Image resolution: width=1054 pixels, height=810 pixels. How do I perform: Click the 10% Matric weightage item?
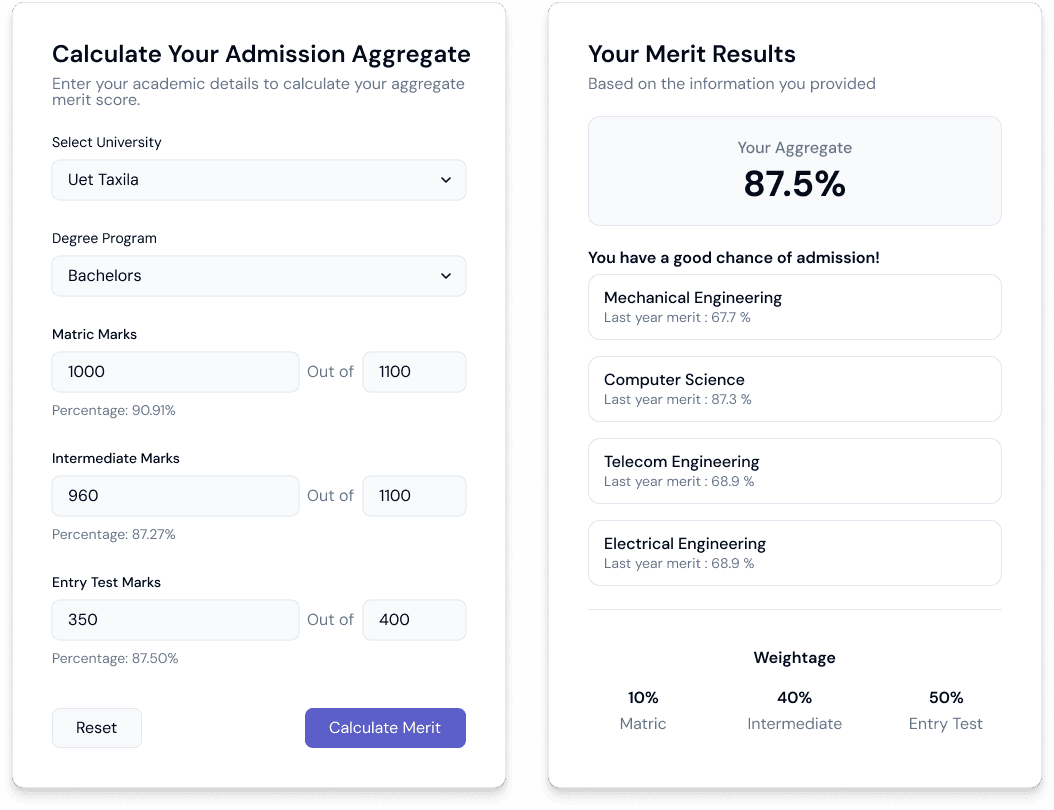pos(643,710)
